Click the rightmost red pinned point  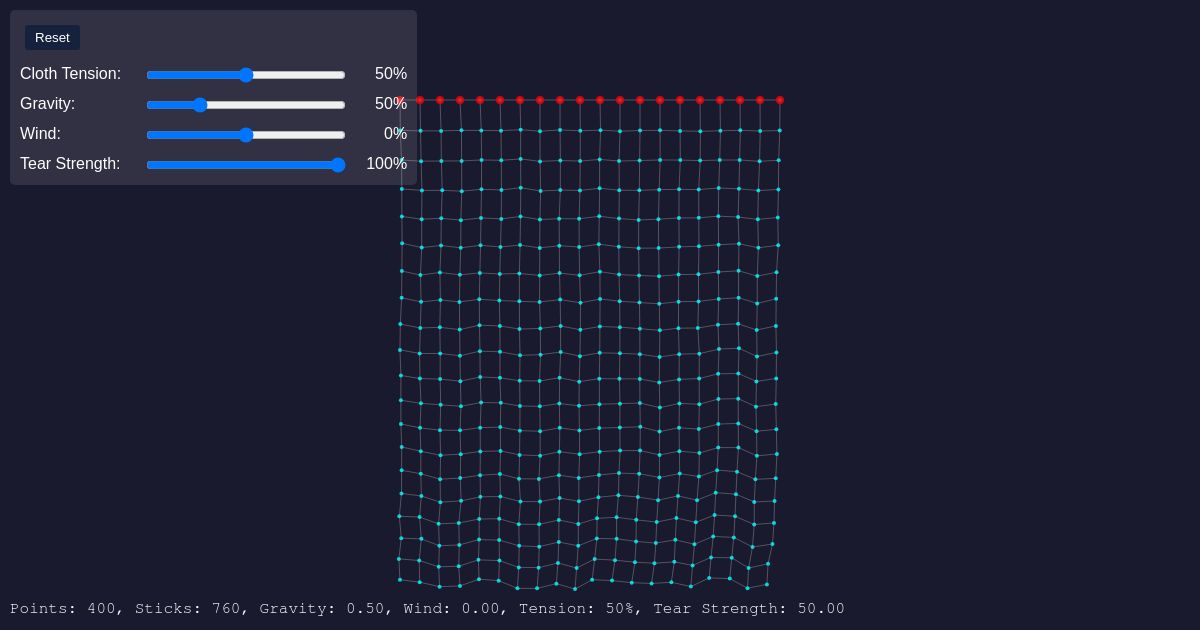pos(780,100)
